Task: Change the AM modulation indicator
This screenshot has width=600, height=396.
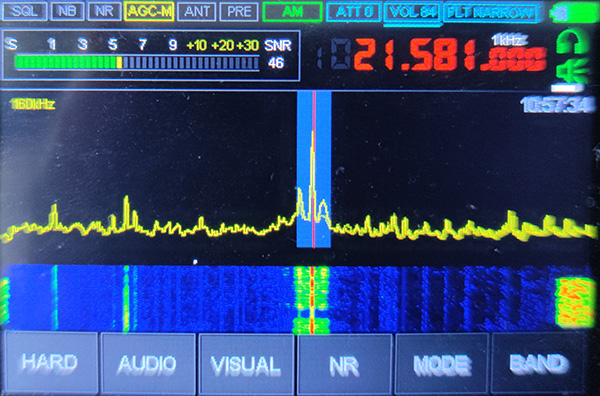Action: tap(293, 11)
